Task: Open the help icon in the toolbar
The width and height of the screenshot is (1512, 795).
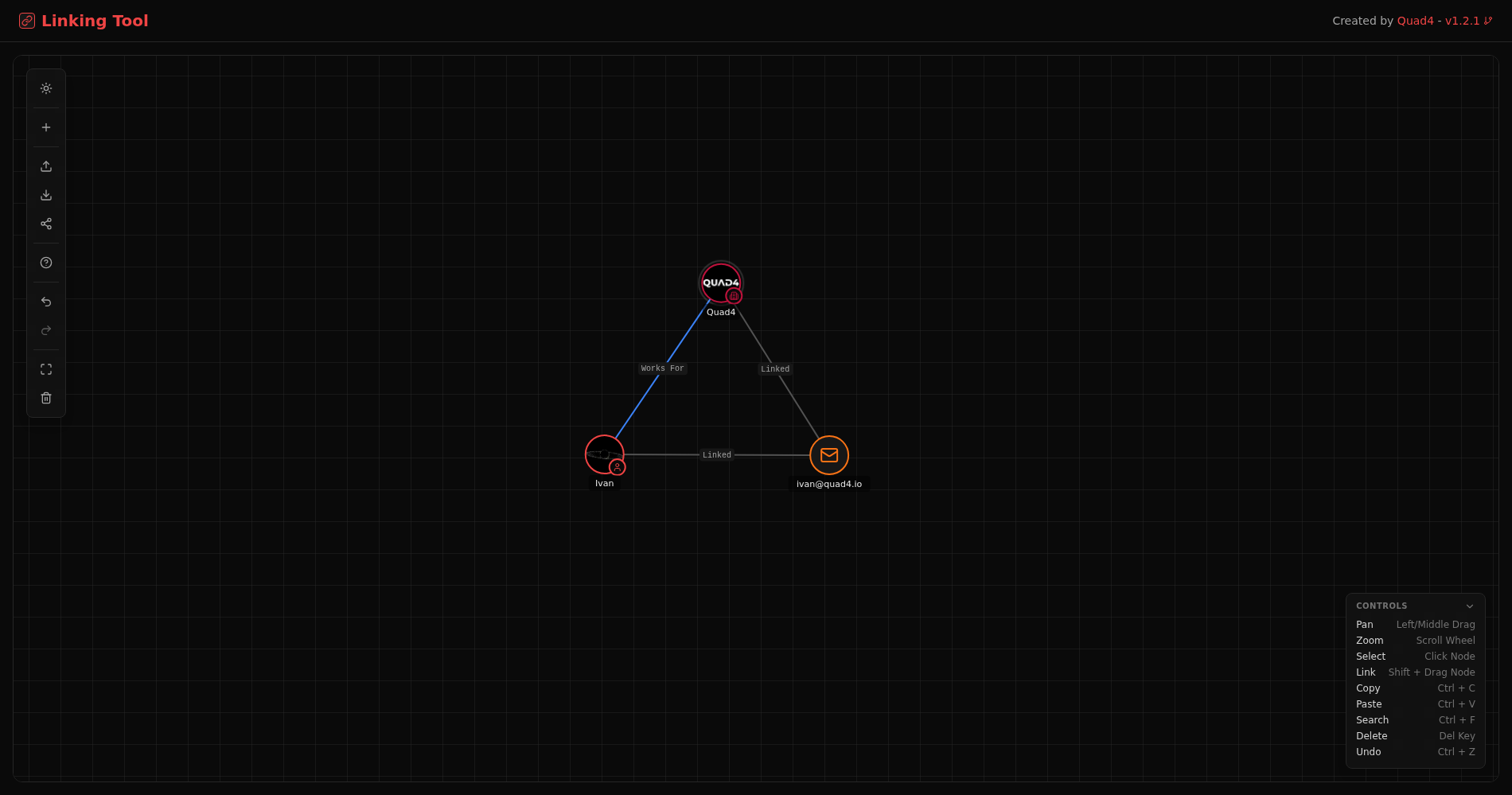Action: 45,262
